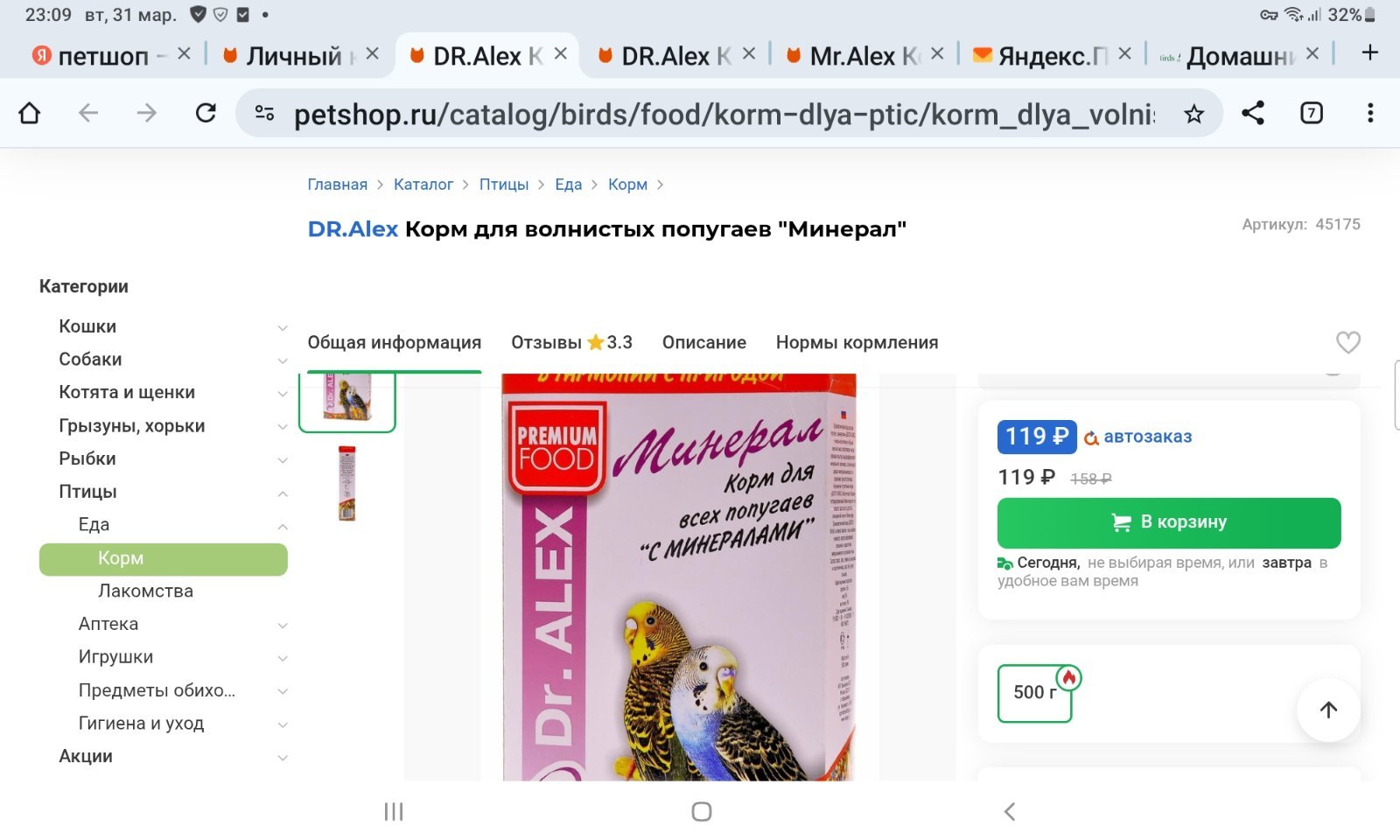
Task: Bookmark page with star icon in address bar
Action: (1193, 114)
